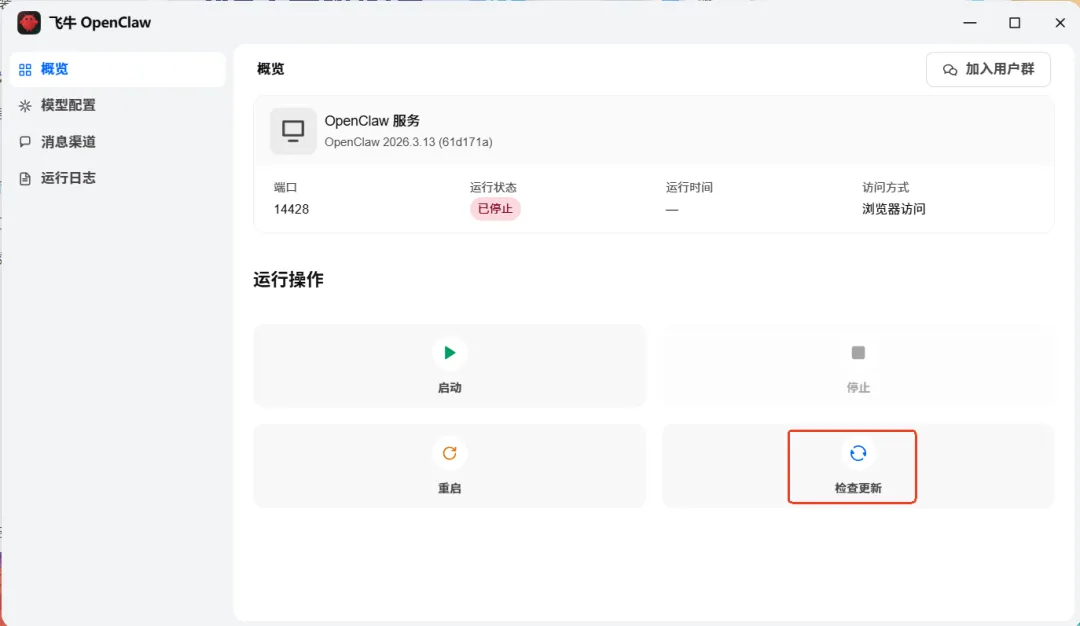Click the green play icon for 启动
Viewport: 1080px width, 626px height.
pos(450,353)
